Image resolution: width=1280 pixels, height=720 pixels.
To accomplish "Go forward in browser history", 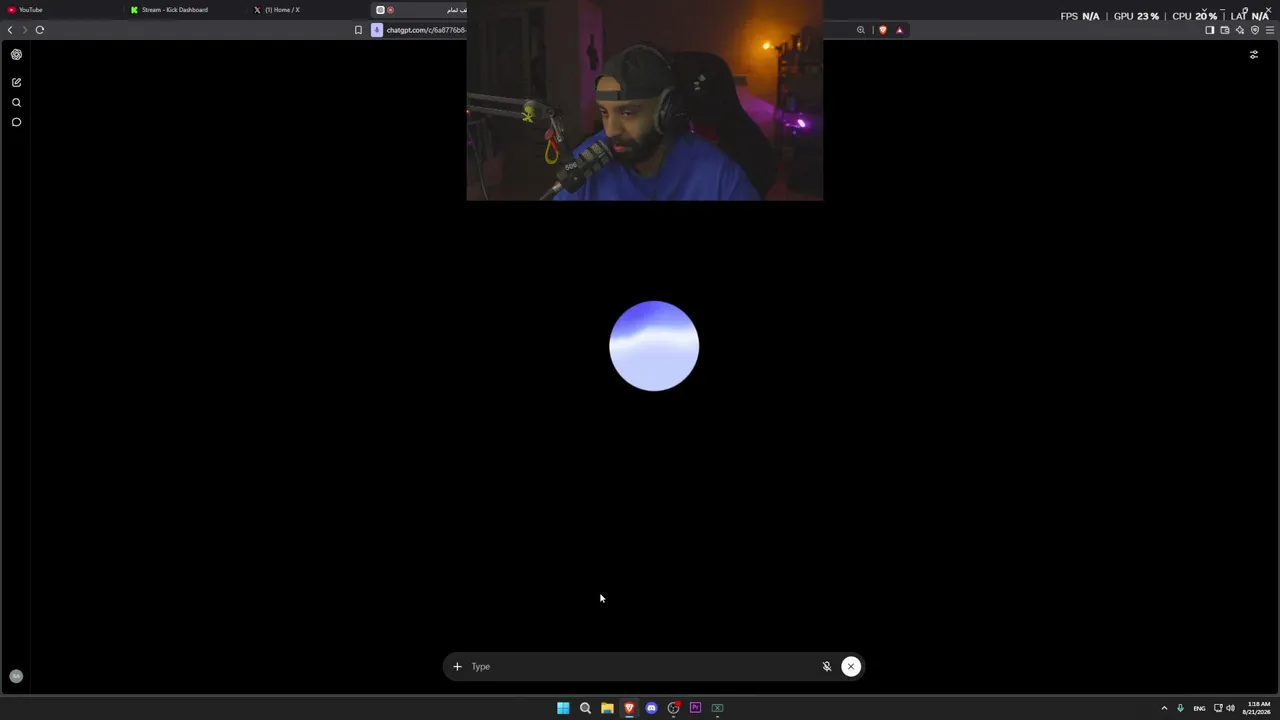I will [25, 30].
